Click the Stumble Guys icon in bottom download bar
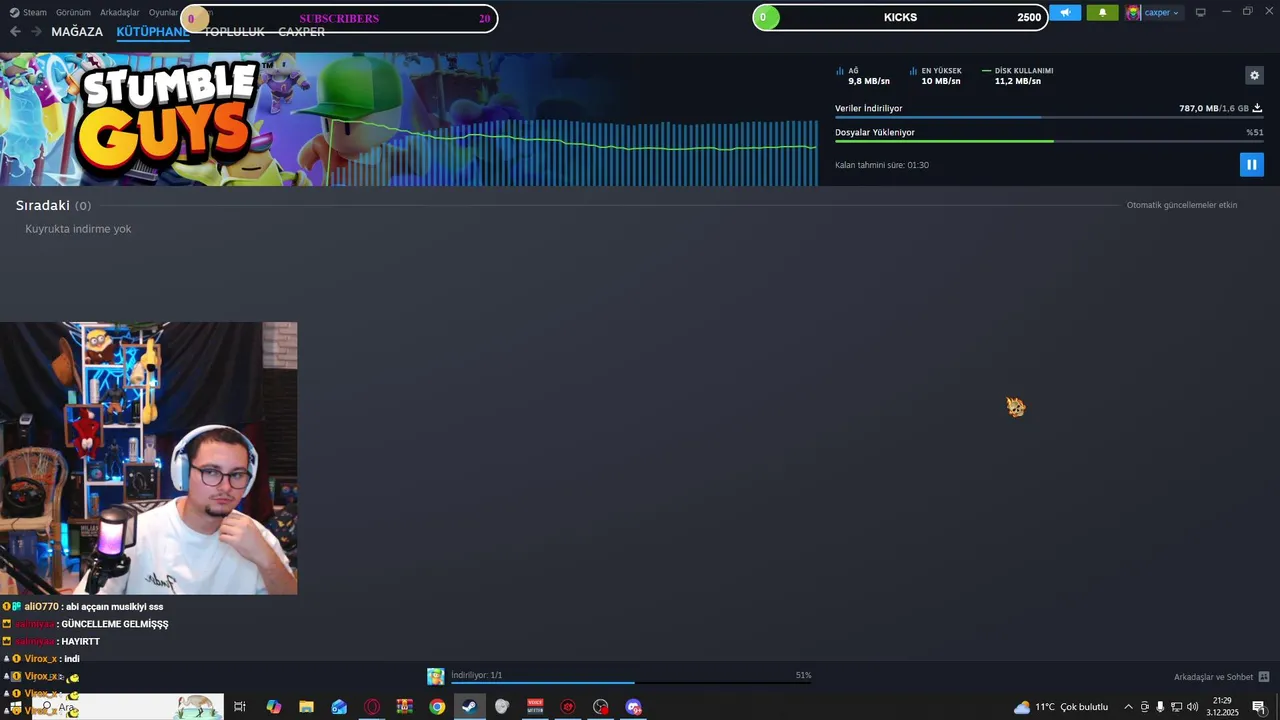Image resolution: width=1280 pixels, height=720 pixels. (x=436, y=677)
